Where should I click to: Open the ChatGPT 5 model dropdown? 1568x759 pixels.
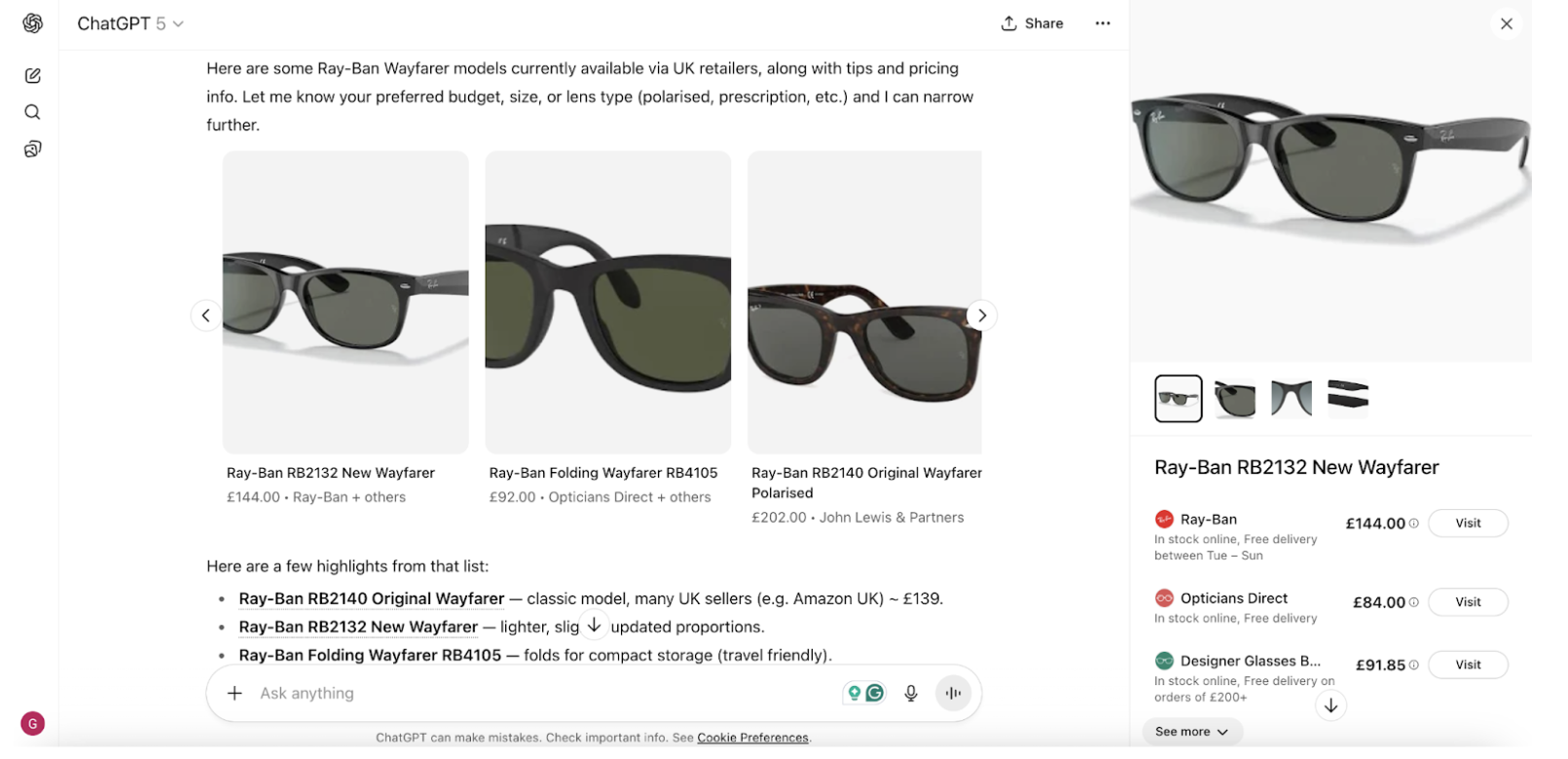click(x=130, y=23)
